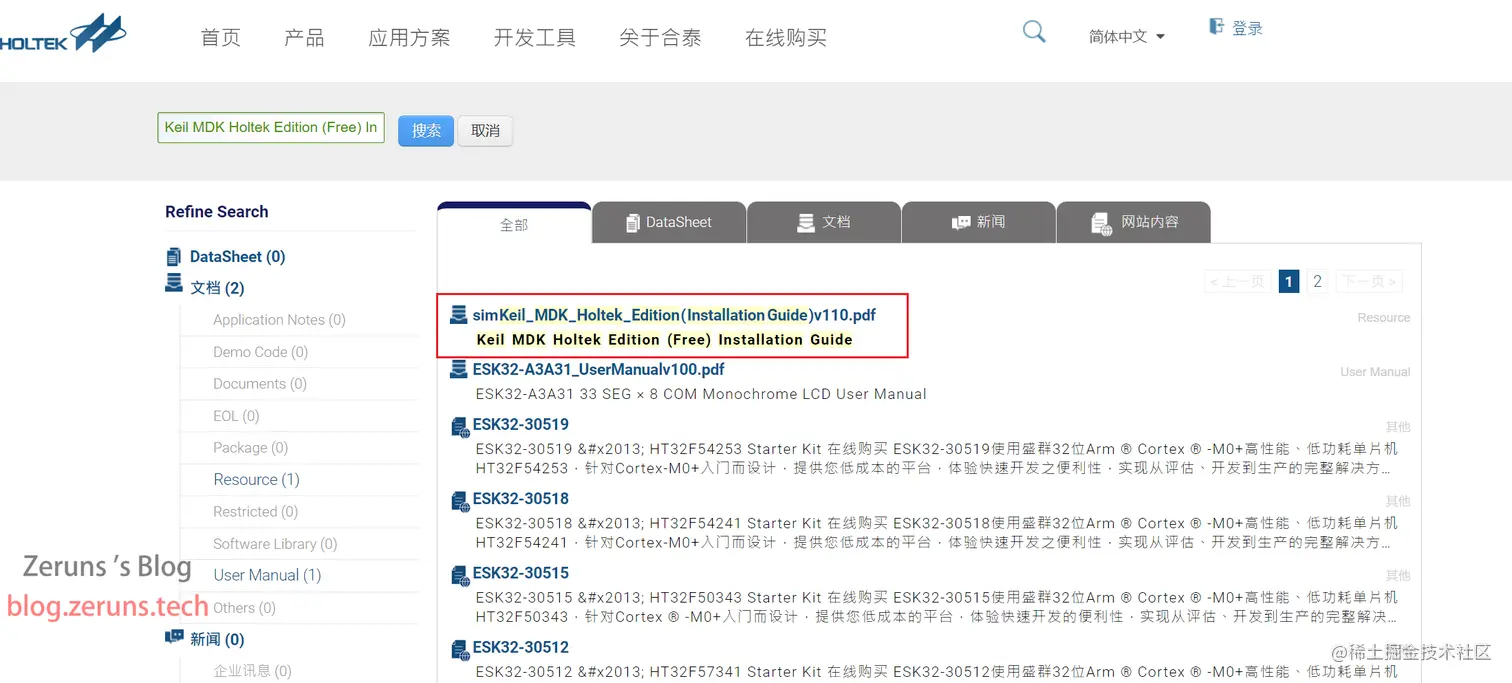This screenshot has height=683, width=1512.
Task: Focus the Keil MDK search input
Action: click(x=271, y=128)
